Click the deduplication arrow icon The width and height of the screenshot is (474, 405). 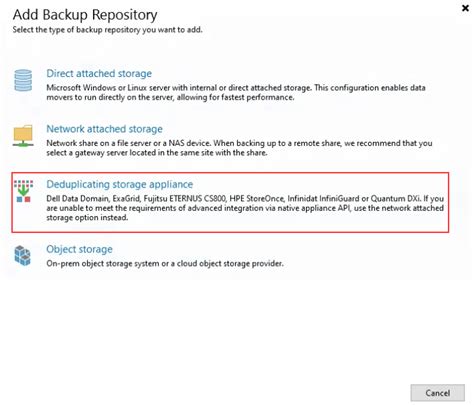coord(23,191)
